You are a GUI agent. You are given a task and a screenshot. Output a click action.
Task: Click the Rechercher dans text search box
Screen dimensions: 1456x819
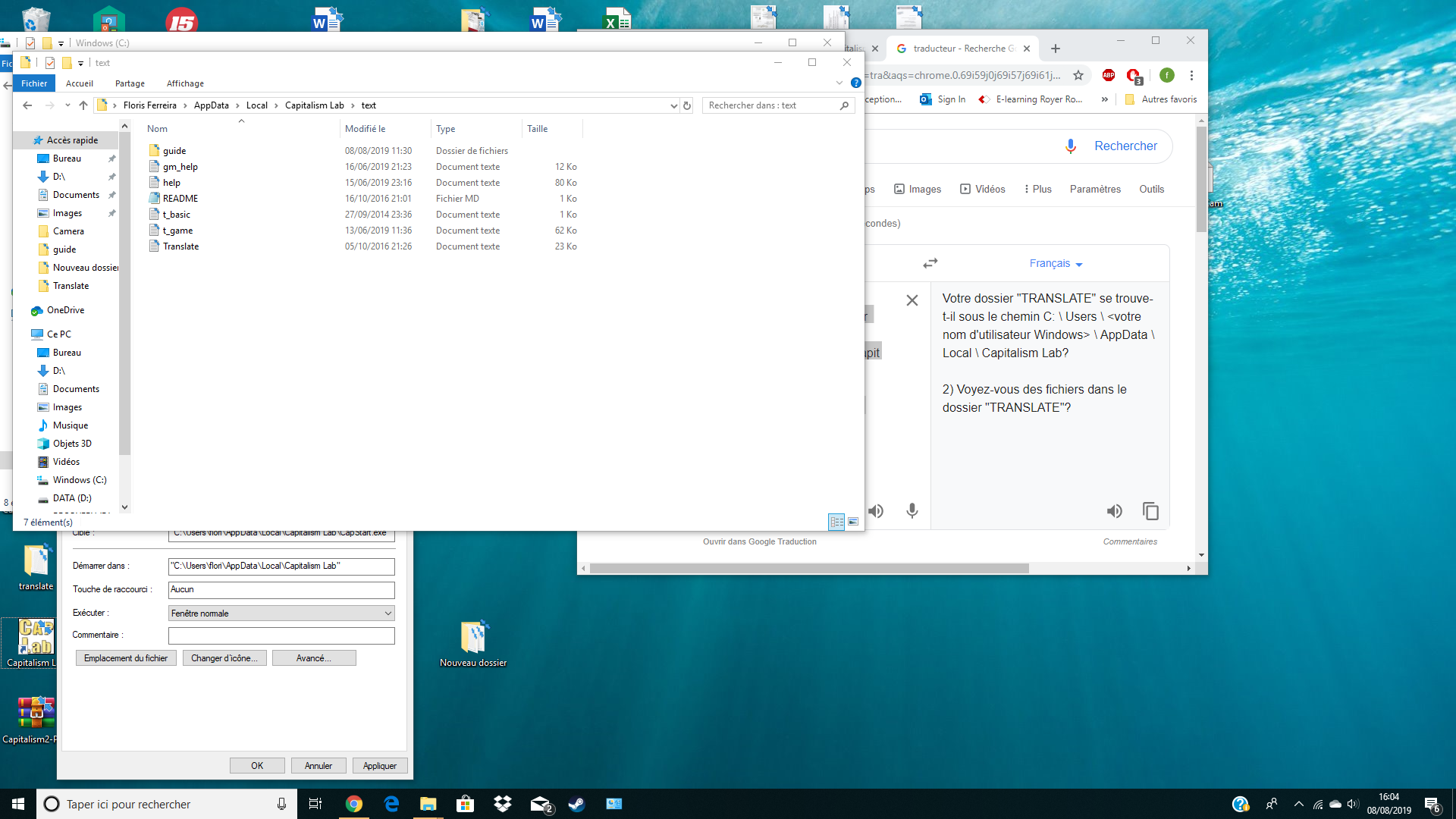[779, 105]
